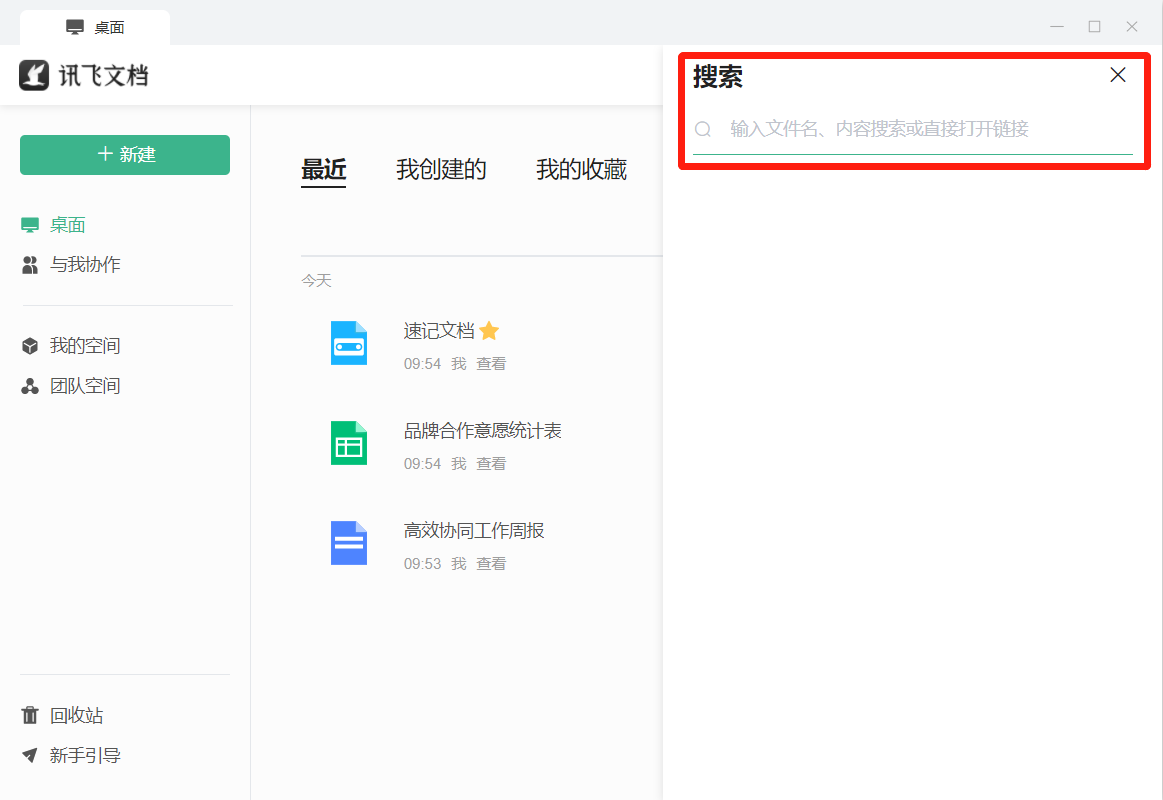Click the 桌面 monitor icon in sidebar
The image size is (1163, 800).
coord(30,225)
